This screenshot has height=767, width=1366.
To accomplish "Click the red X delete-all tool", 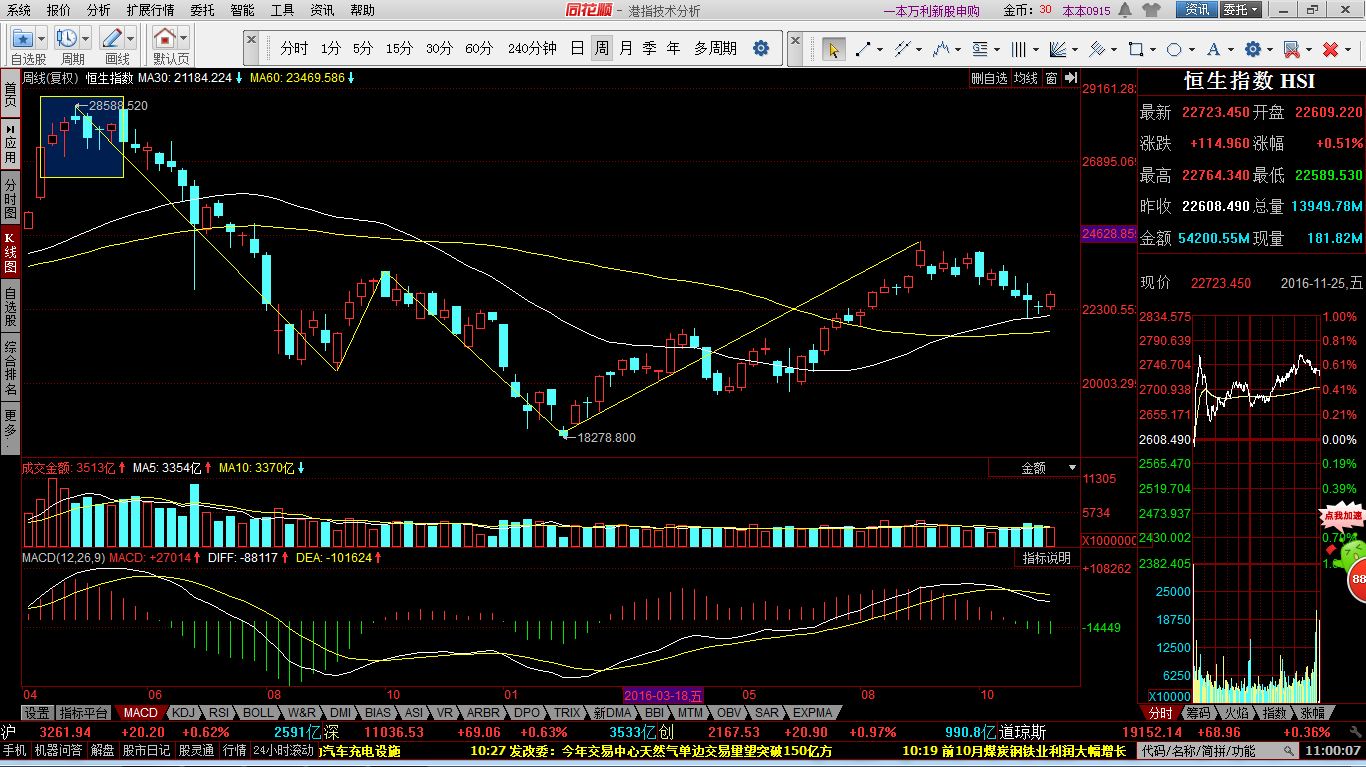I will [1331, 49].
